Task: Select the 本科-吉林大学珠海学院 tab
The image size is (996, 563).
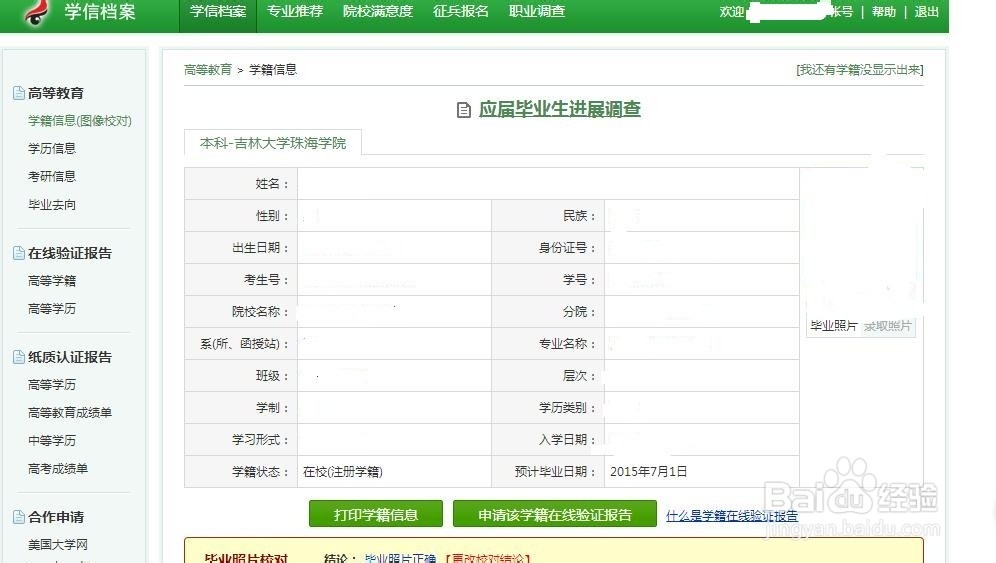Action: (x=273, y=143)
